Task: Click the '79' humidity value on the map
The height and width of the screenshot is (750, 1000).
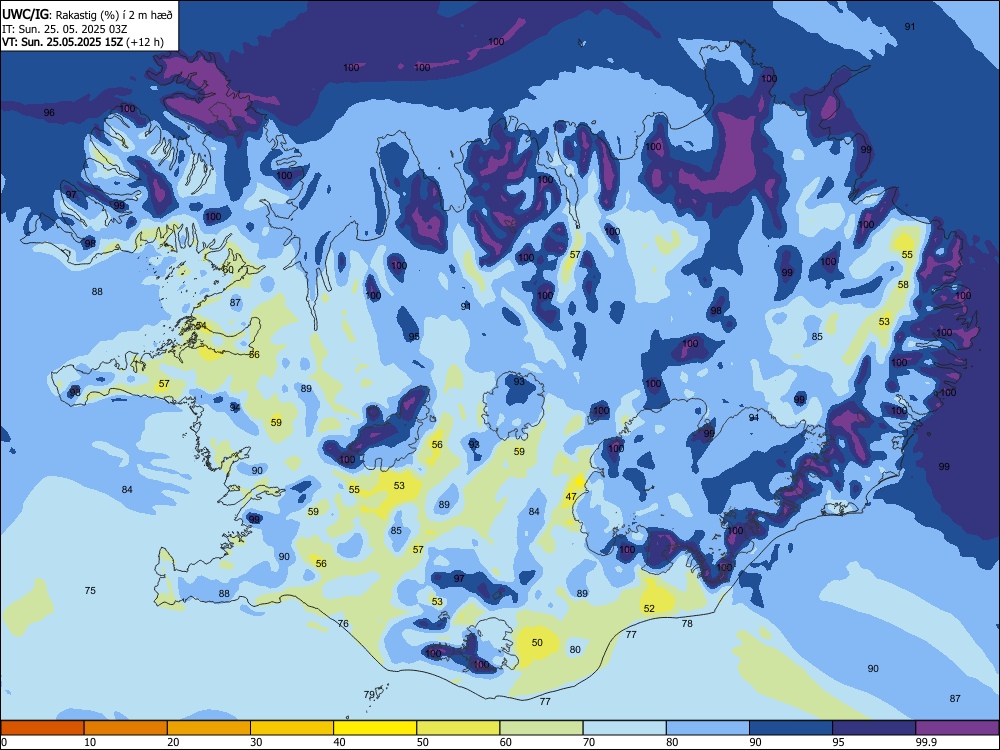Action: pyautogui.click(x=369, y=695)
